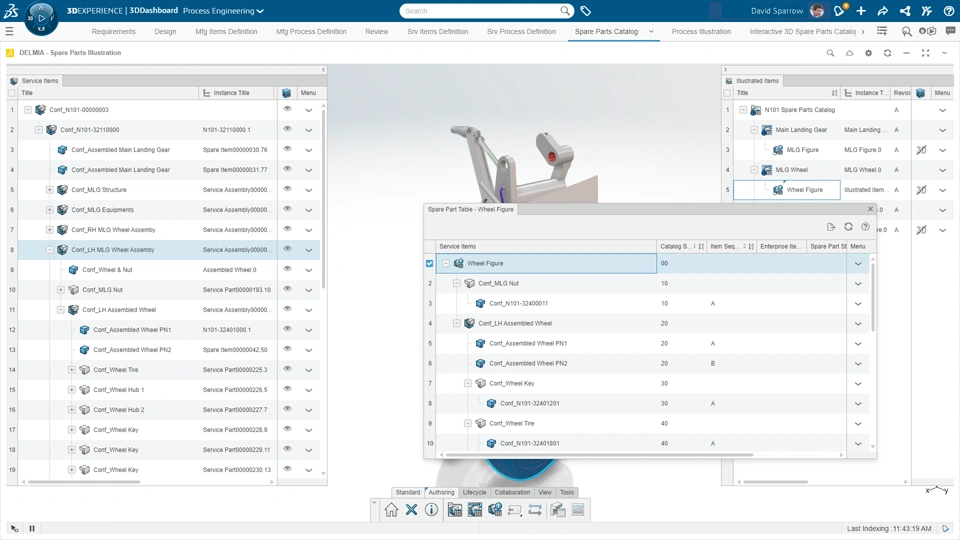This screenshot has height=540, width=960.
Task: Click the first spare part table icon in the action bar
Action: click(x=454, y=509)
